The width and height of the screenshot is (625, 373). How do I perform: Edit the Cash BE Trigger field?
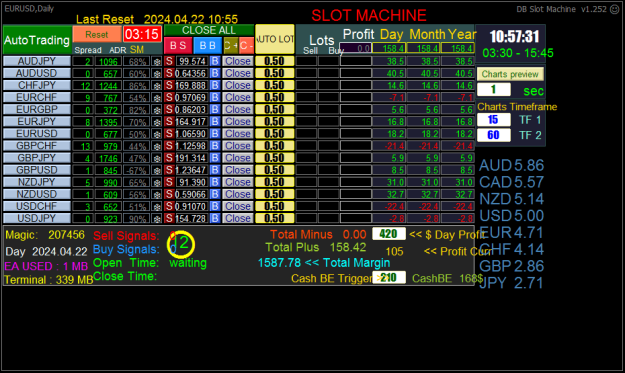tap(389, 277)
